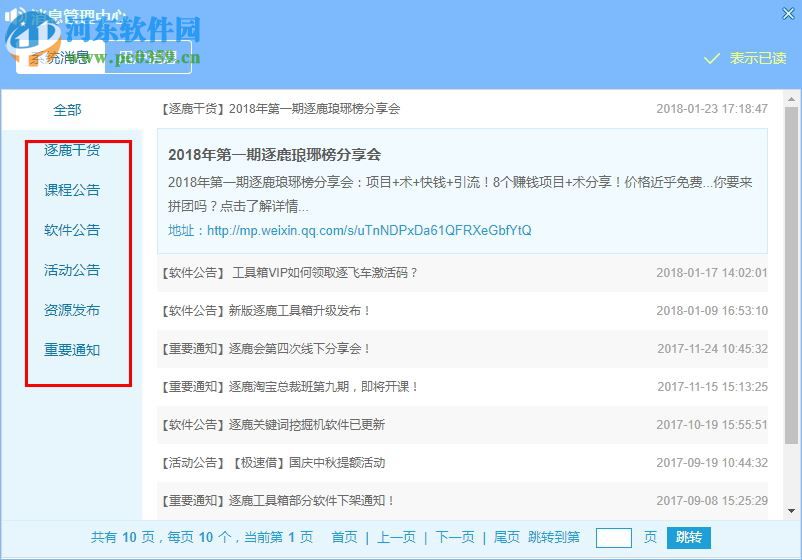Close the message center with the X
Image resolution: width=802 pixels, height=560 pixels.
click(788, 14)
